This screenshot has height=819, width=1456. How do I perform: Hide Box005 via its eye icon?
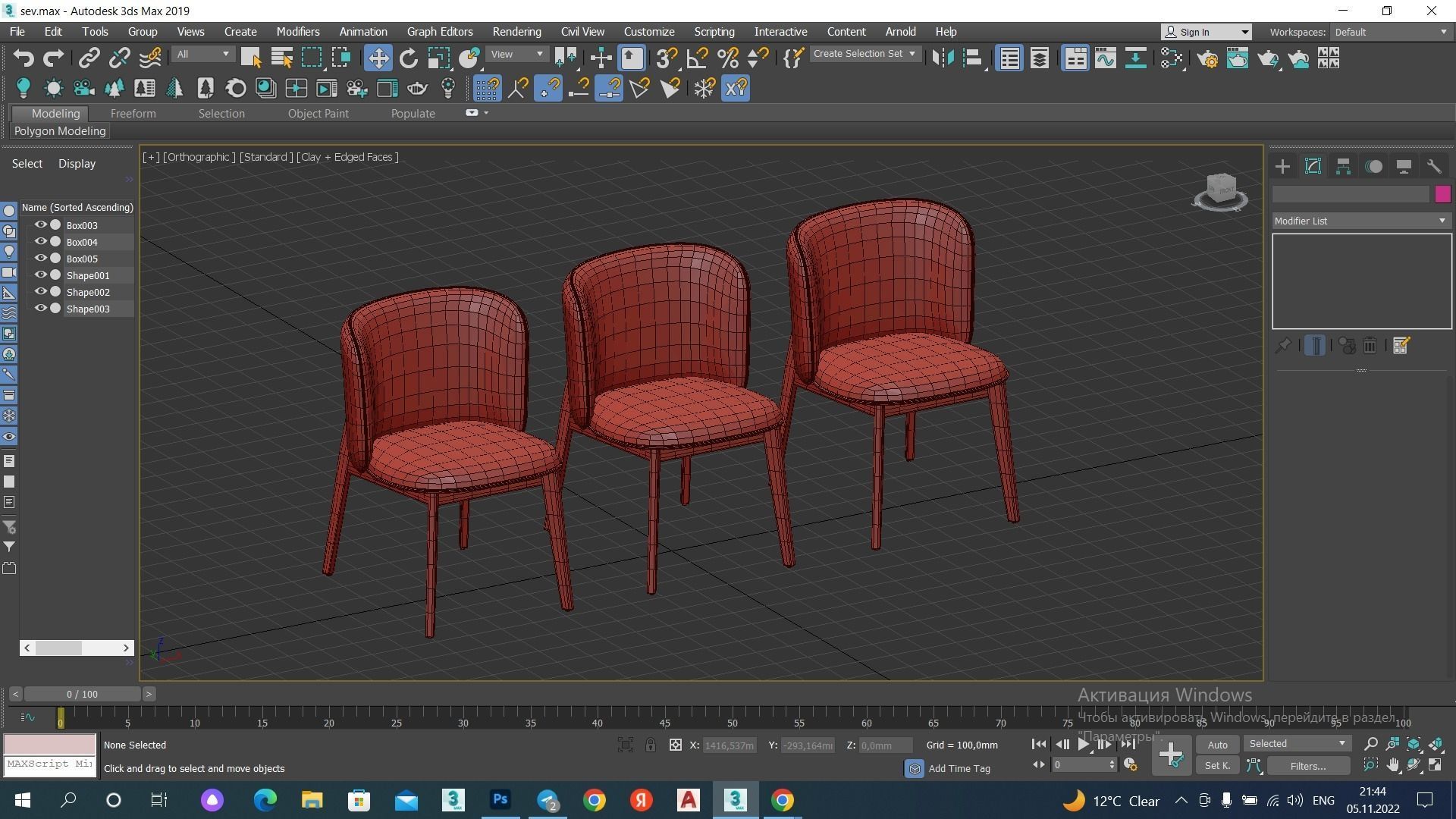tap(41, 259)
